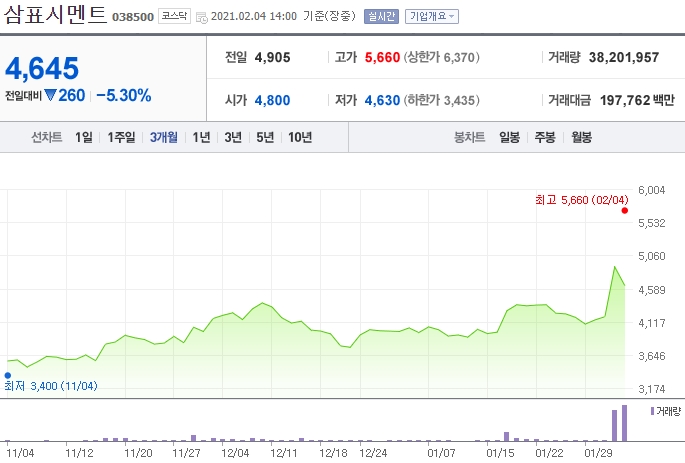Click the 01/29 date axis label
Image resolution: width=685 pixels, height=463 pixels.
tap(599, 453)
